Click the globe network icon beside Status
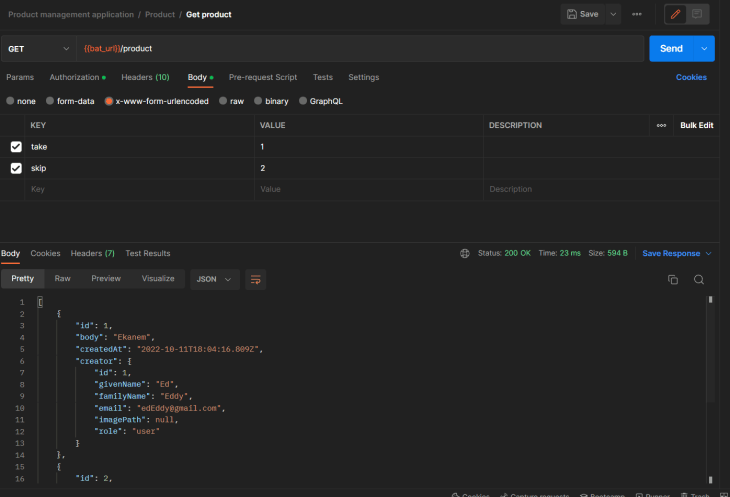The image size is (730, 497). point(465,254)
